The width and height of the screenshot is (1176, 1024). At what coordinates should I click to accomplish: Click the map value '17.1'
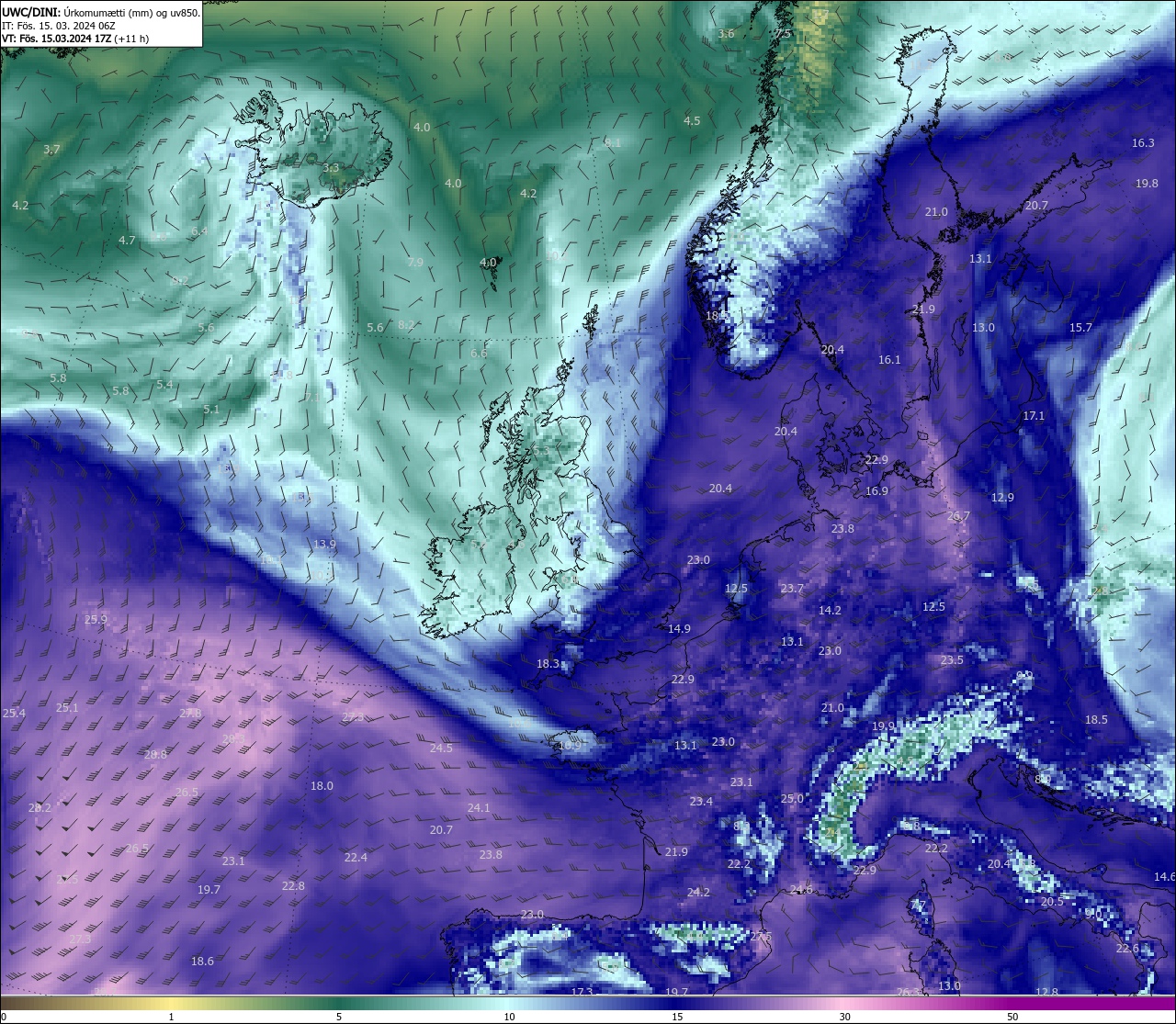pos(1034,416)
